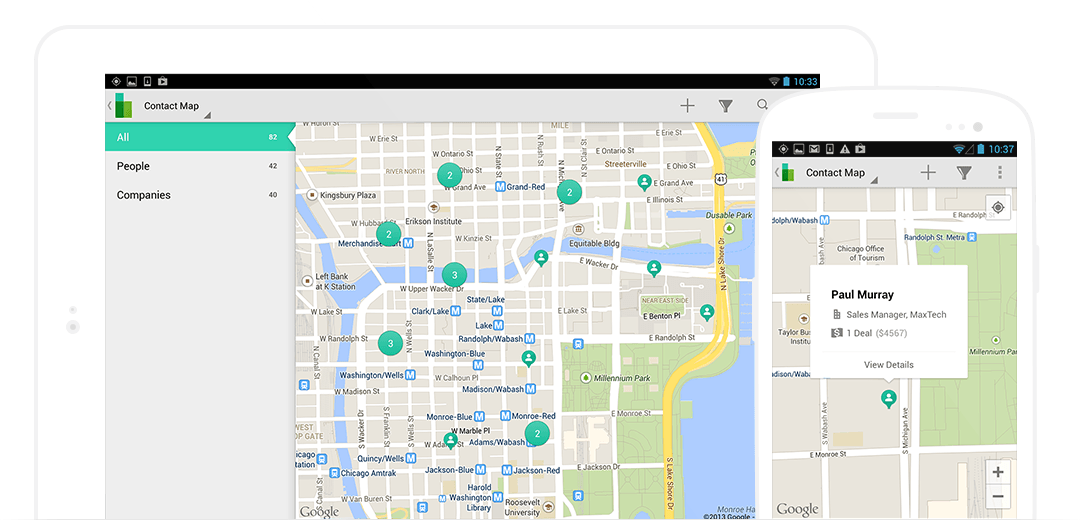Screen dimensions: 1080x520
Task: Click the Grand-Red metro icon
Action: pyautogui.click(x=501, y=187)
